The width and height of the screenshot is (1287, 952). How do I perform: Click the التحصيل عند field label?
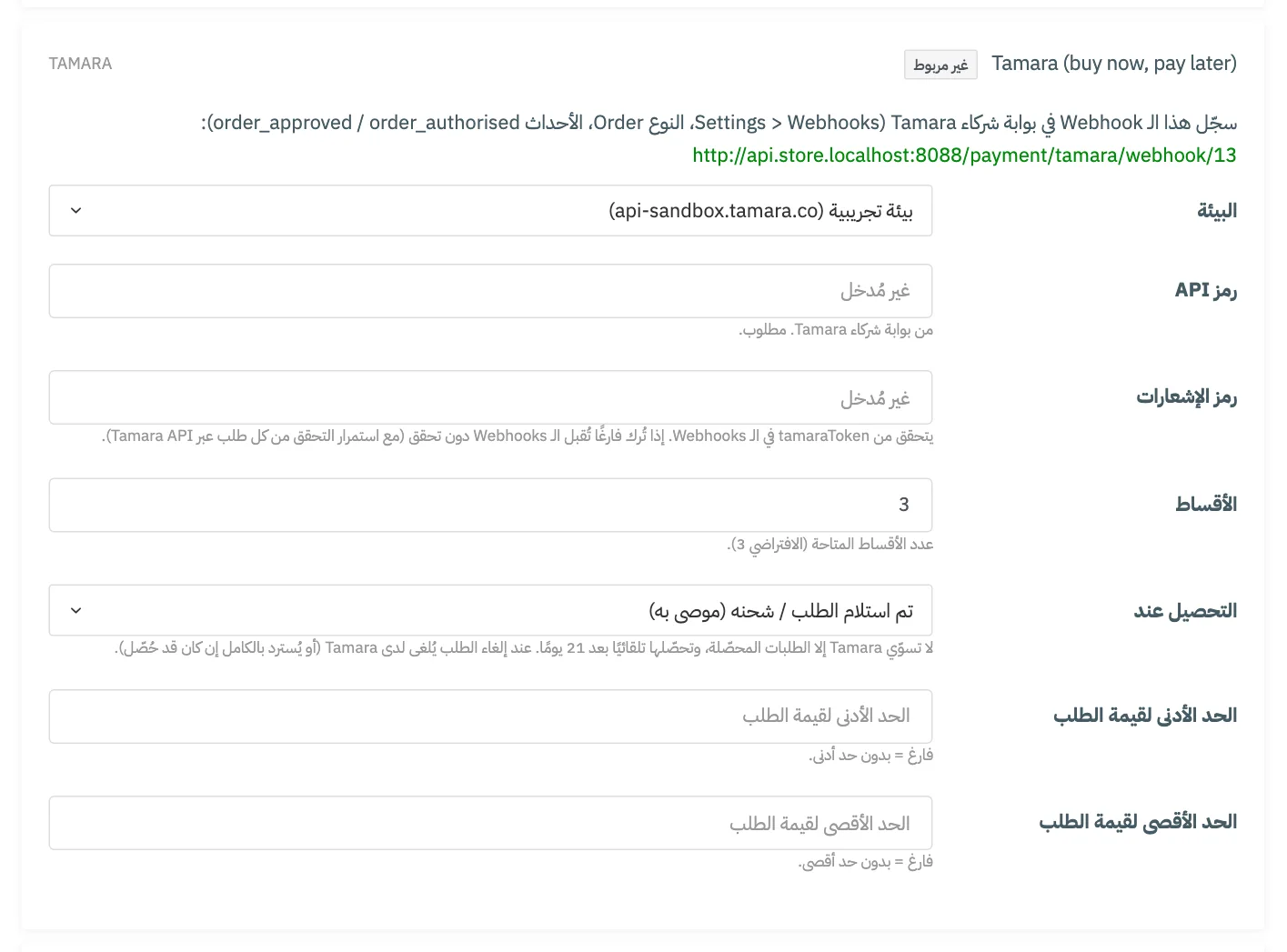[x=1185, y=610]
